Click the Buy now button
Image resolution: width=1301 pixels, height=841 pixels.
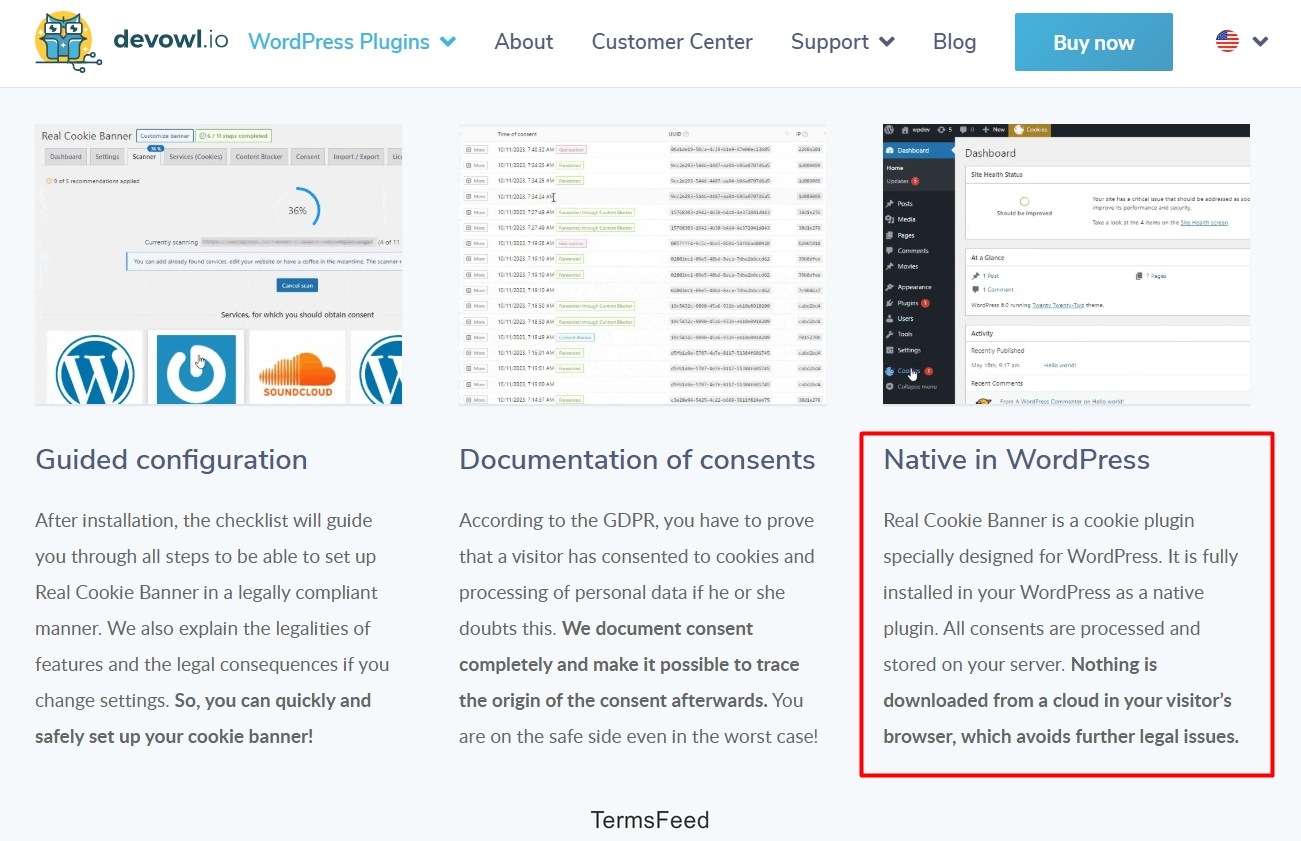(1094, 42)
